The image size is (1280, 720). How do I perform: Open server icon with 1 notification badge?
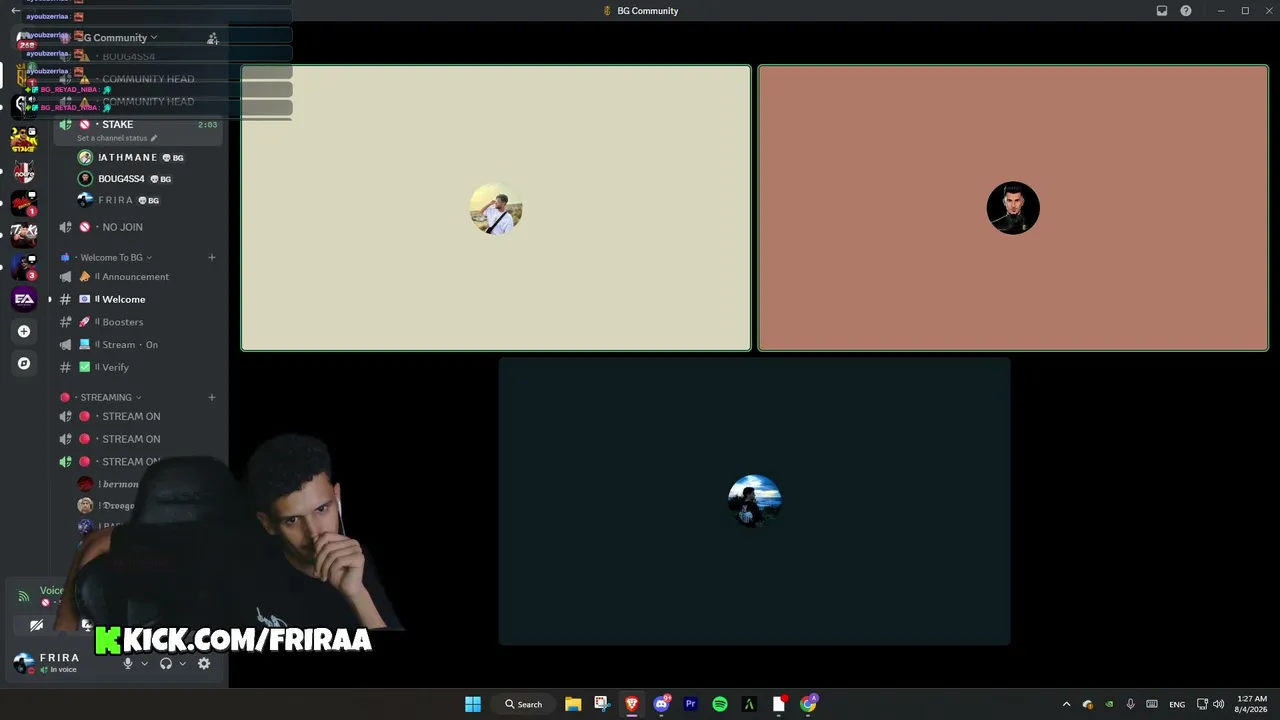[x=24, y=203]
